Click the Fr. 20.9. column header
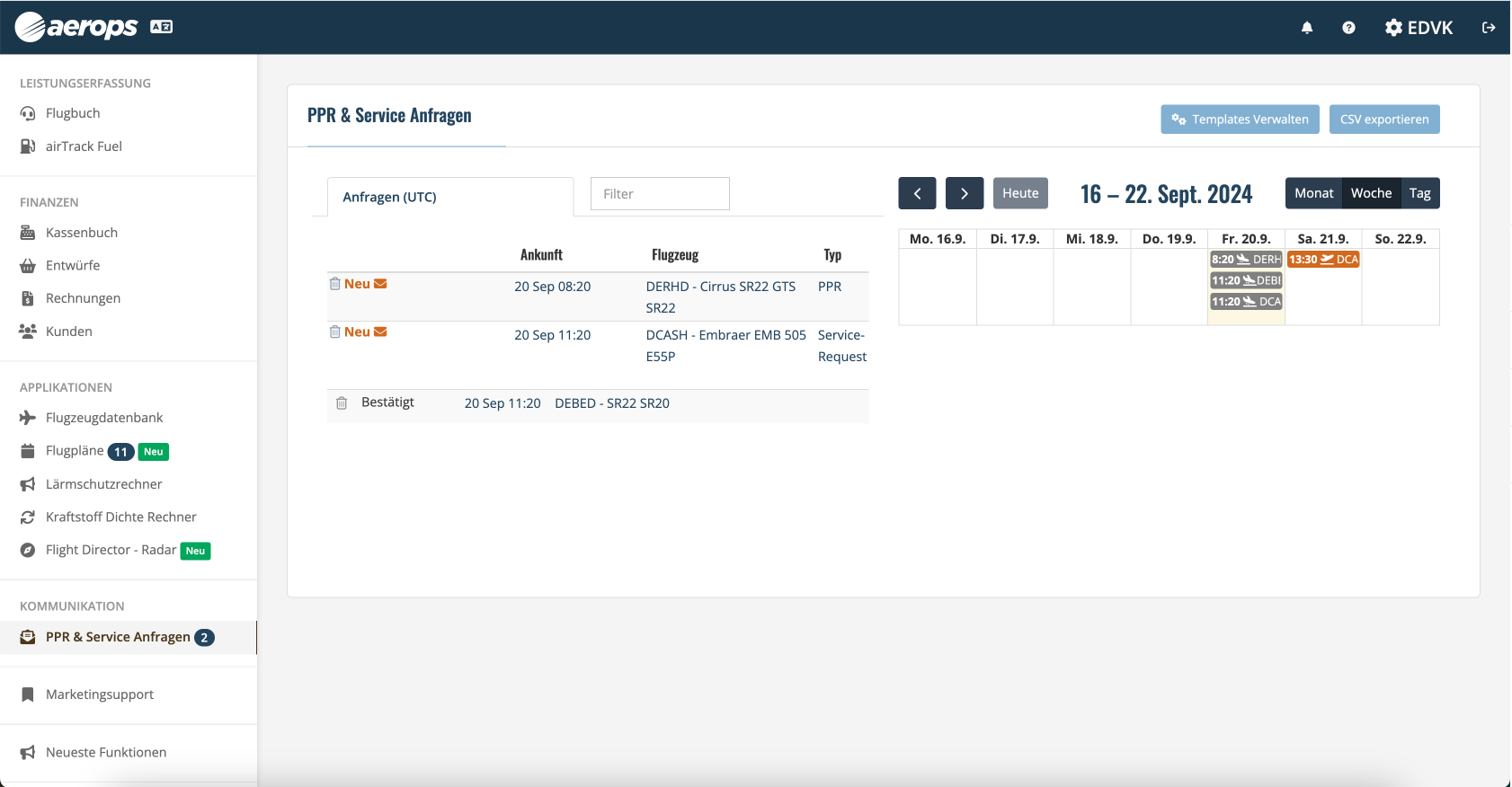 click(x=1246, y=239)
